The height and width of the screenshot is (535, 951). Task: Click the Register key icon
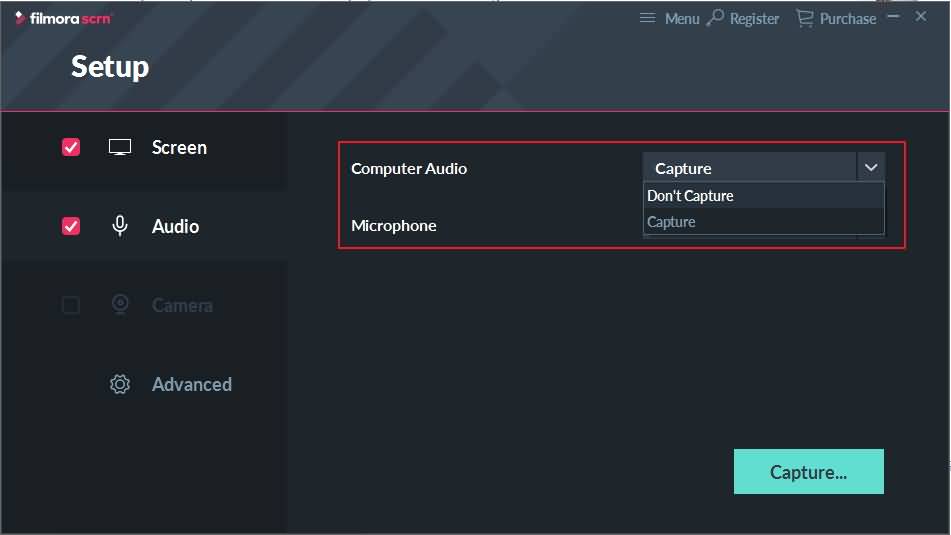click(715, 18)
